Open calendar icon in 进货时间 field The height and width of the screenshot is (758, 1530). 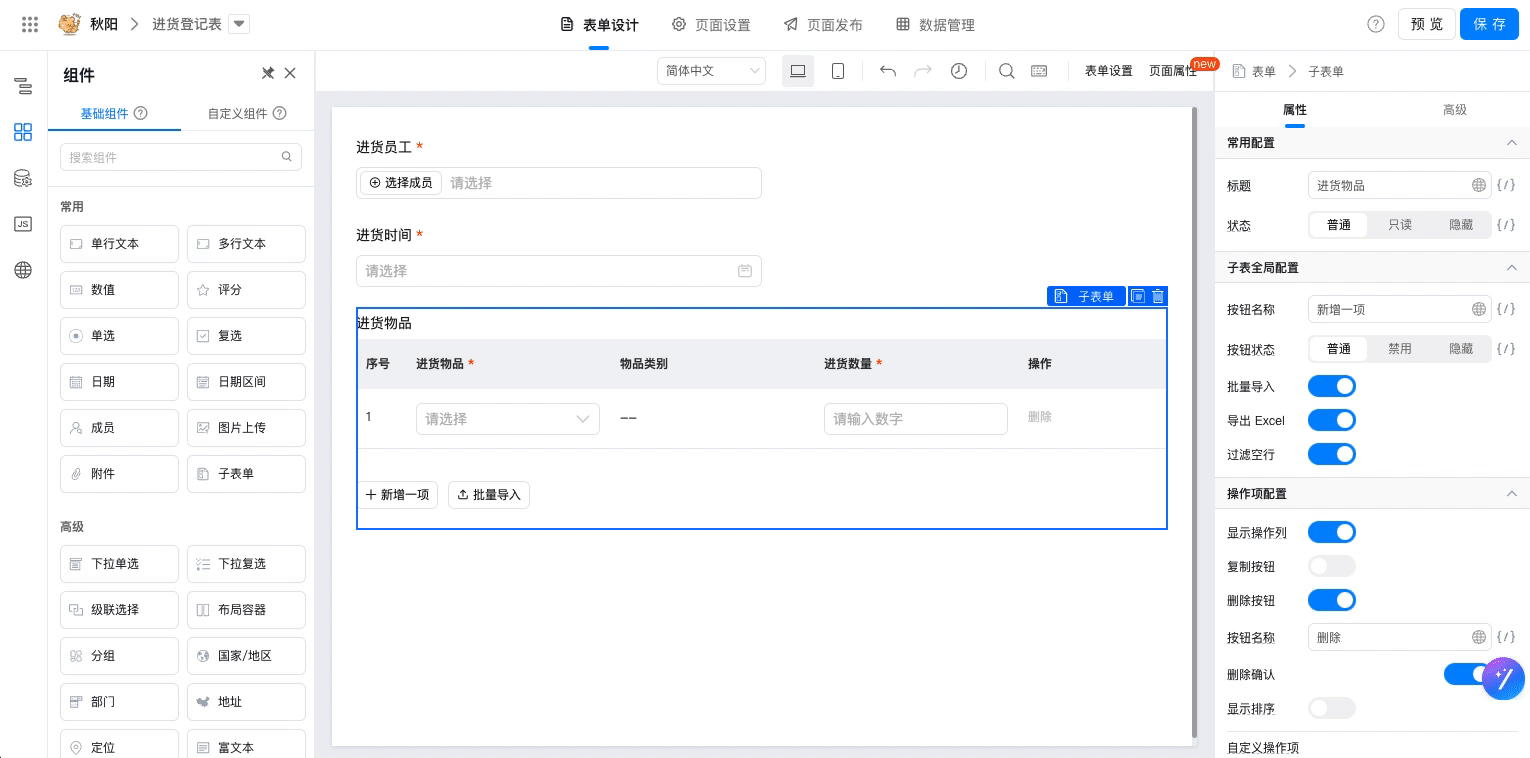click(x=745, y=271)
